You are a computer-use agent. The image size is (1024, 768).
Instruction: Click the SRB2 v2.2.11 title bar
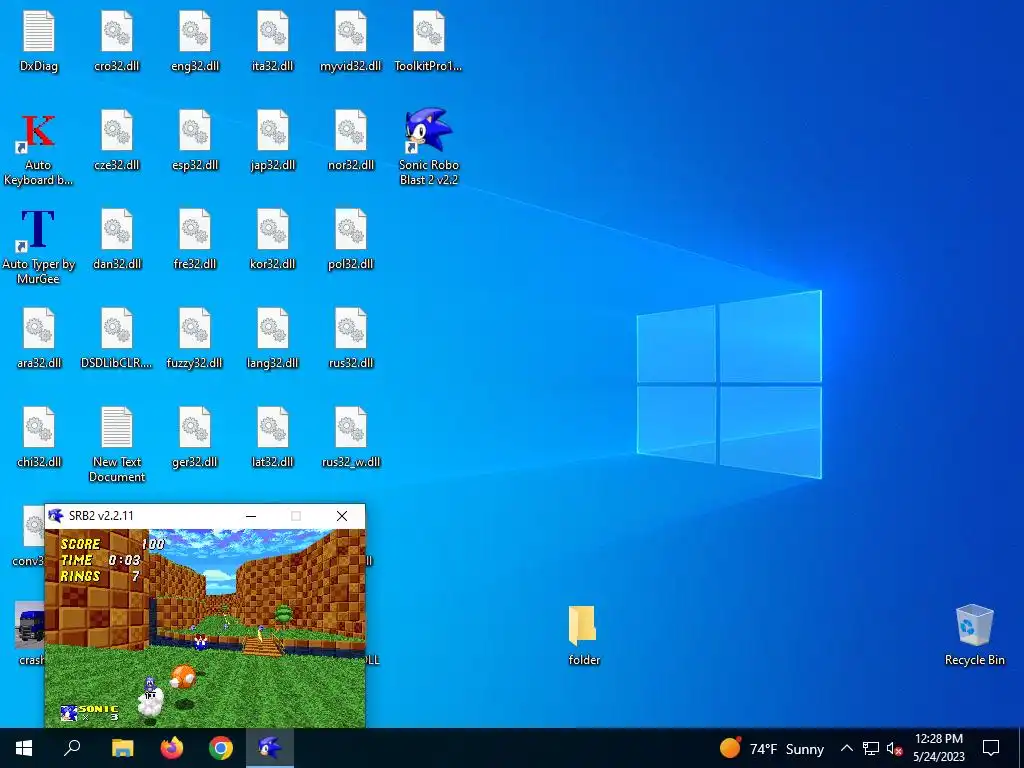[205, 516]
